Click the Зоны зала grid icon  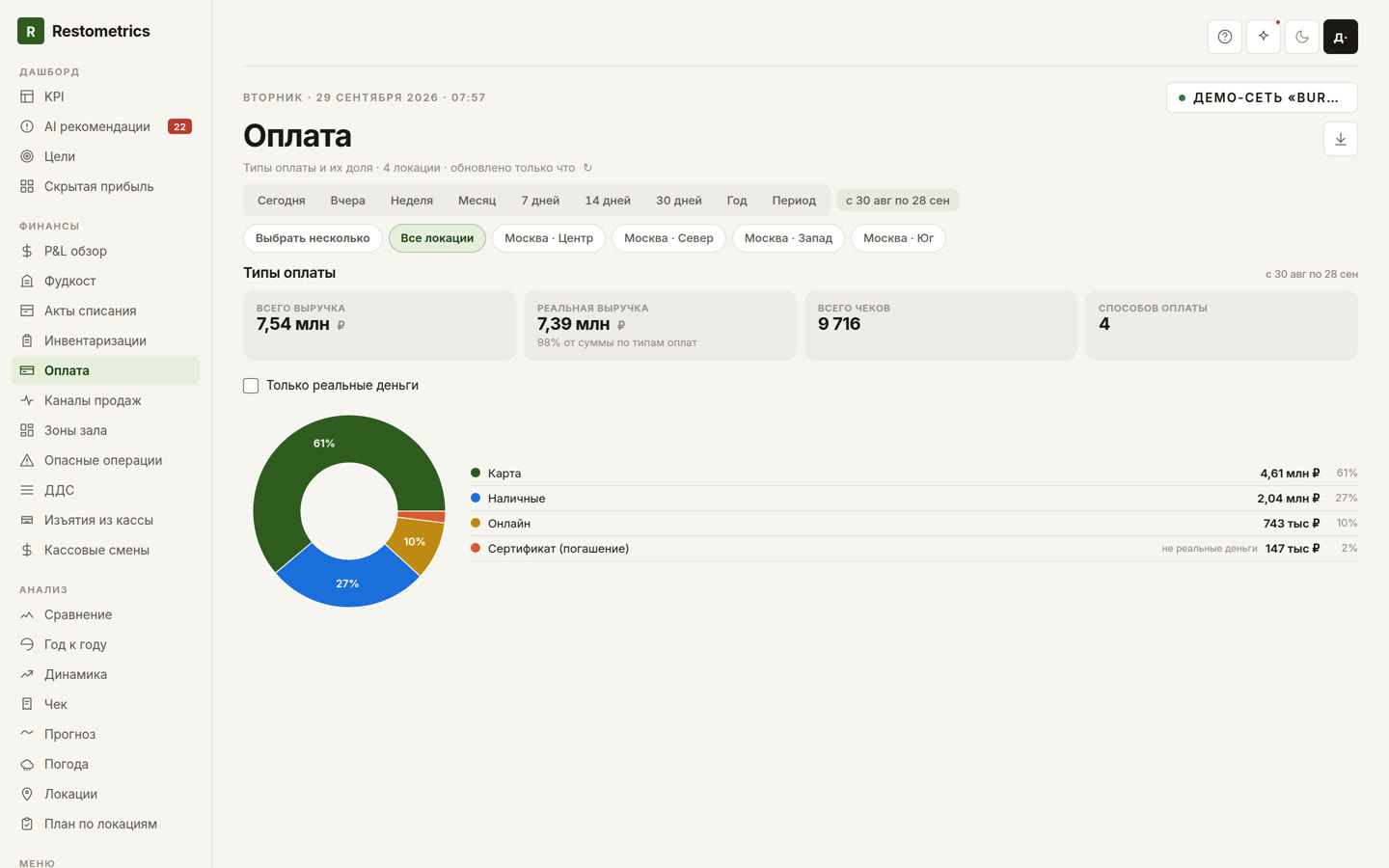[x=27, y=430]
